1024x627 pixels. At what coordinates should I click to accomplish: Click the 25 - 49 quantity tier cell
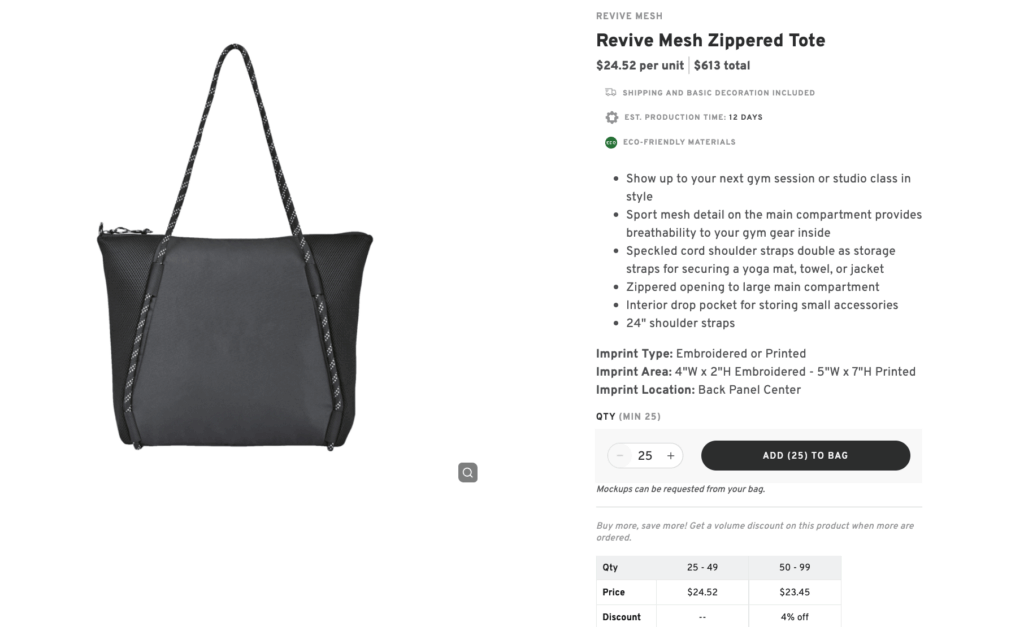point(702,567)
